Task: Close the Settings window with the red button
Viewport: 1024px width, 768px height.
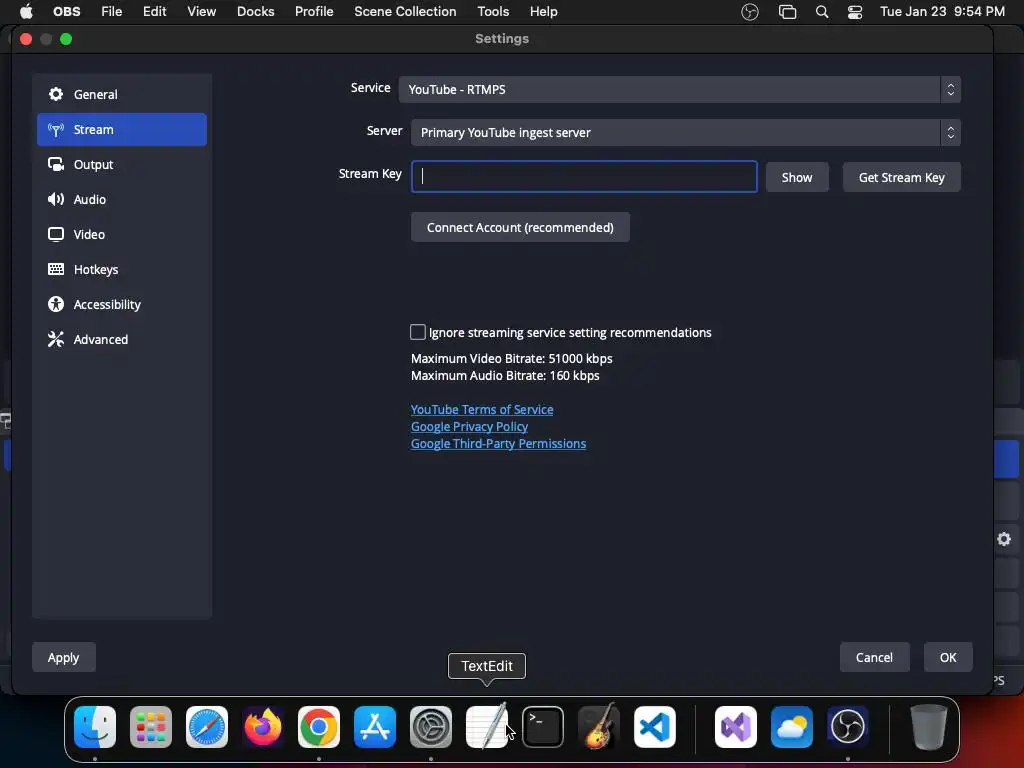Action: (x=26, y=39)
